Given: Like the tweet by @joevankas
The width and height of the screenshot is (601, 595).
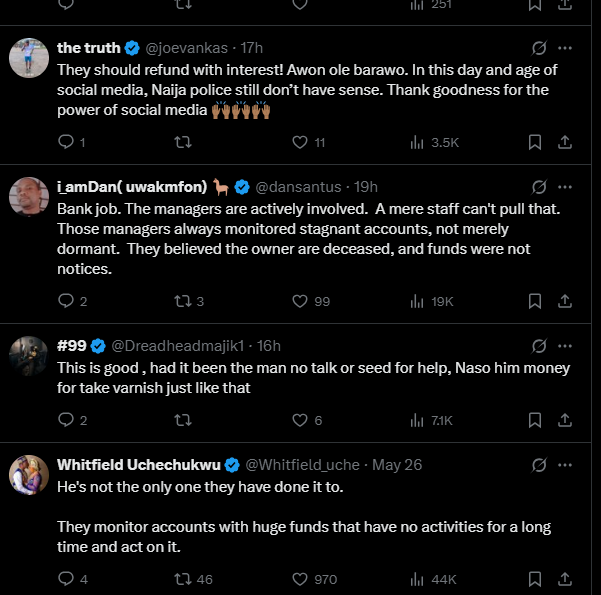Looking at the screenshot, I should [300, 142].
